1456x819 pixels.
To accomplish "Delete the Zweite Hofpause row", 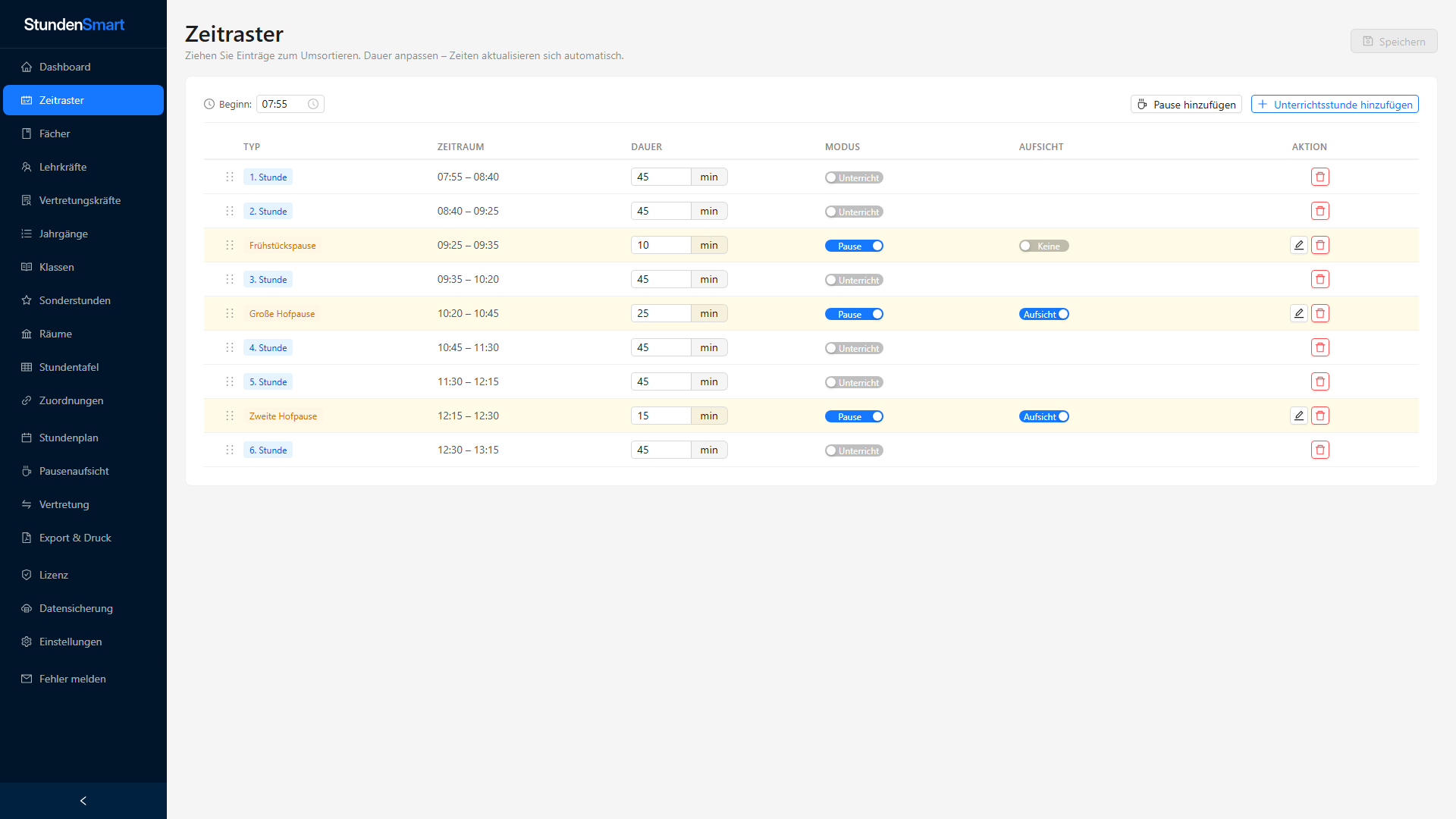I will click(1319, 416).
